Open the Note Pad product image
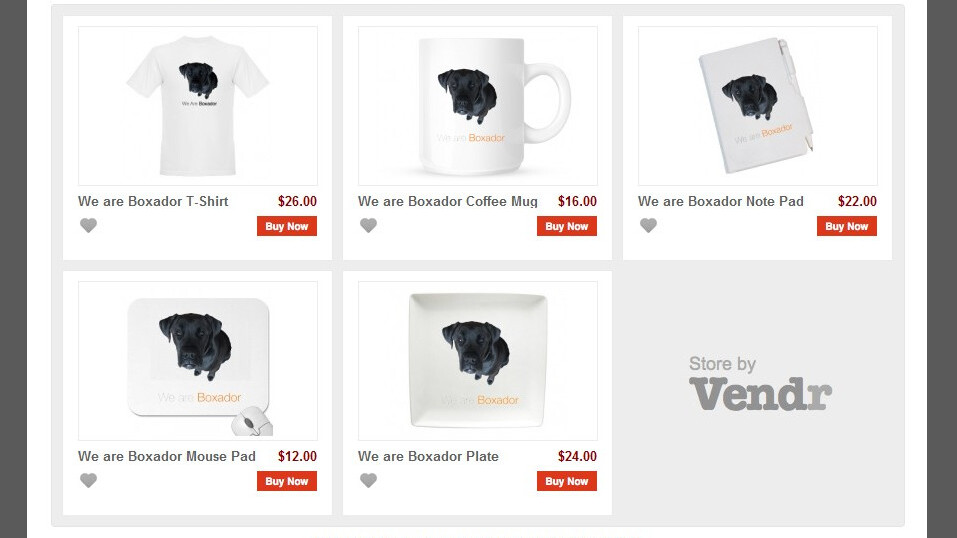 (x=758, y=106)
